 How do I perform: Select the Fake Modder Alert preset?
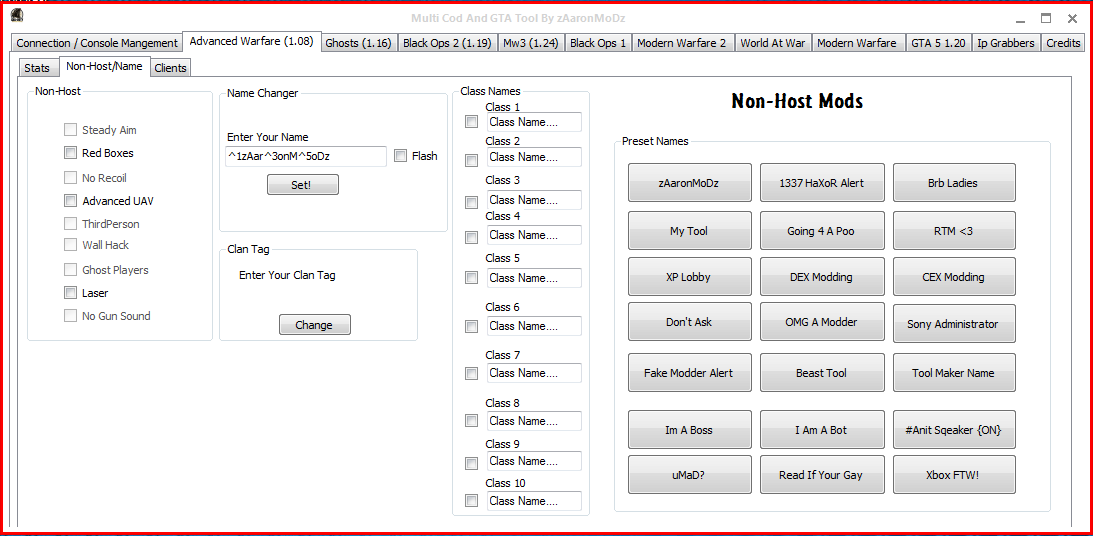point(689,373)
